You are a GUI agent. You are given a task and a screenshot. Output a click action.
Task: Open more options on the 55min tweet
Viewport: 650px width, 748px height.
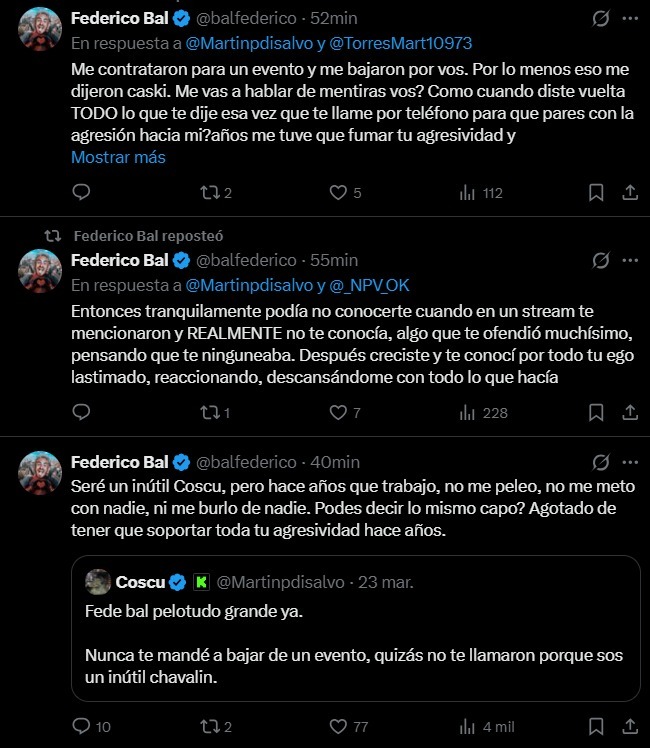pyautogui.click(x=628, y=260)
